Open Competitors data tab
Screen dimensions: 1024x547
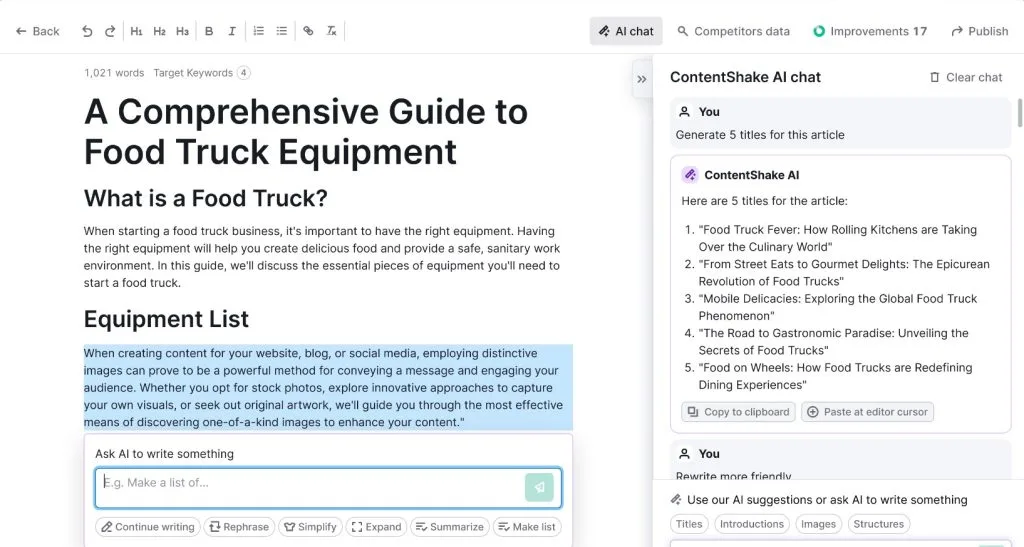point(733,31)
